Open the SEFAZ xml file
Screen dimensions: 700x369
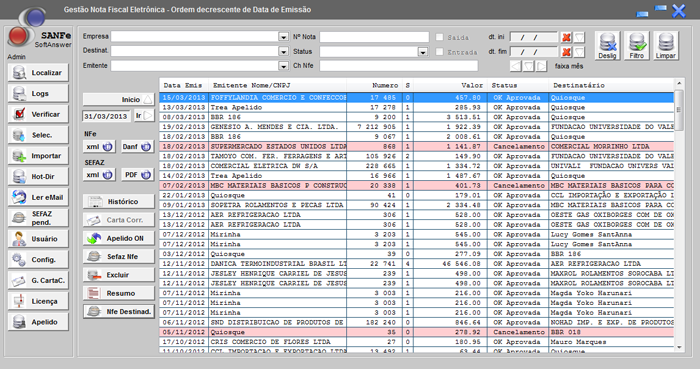point(99,175)
